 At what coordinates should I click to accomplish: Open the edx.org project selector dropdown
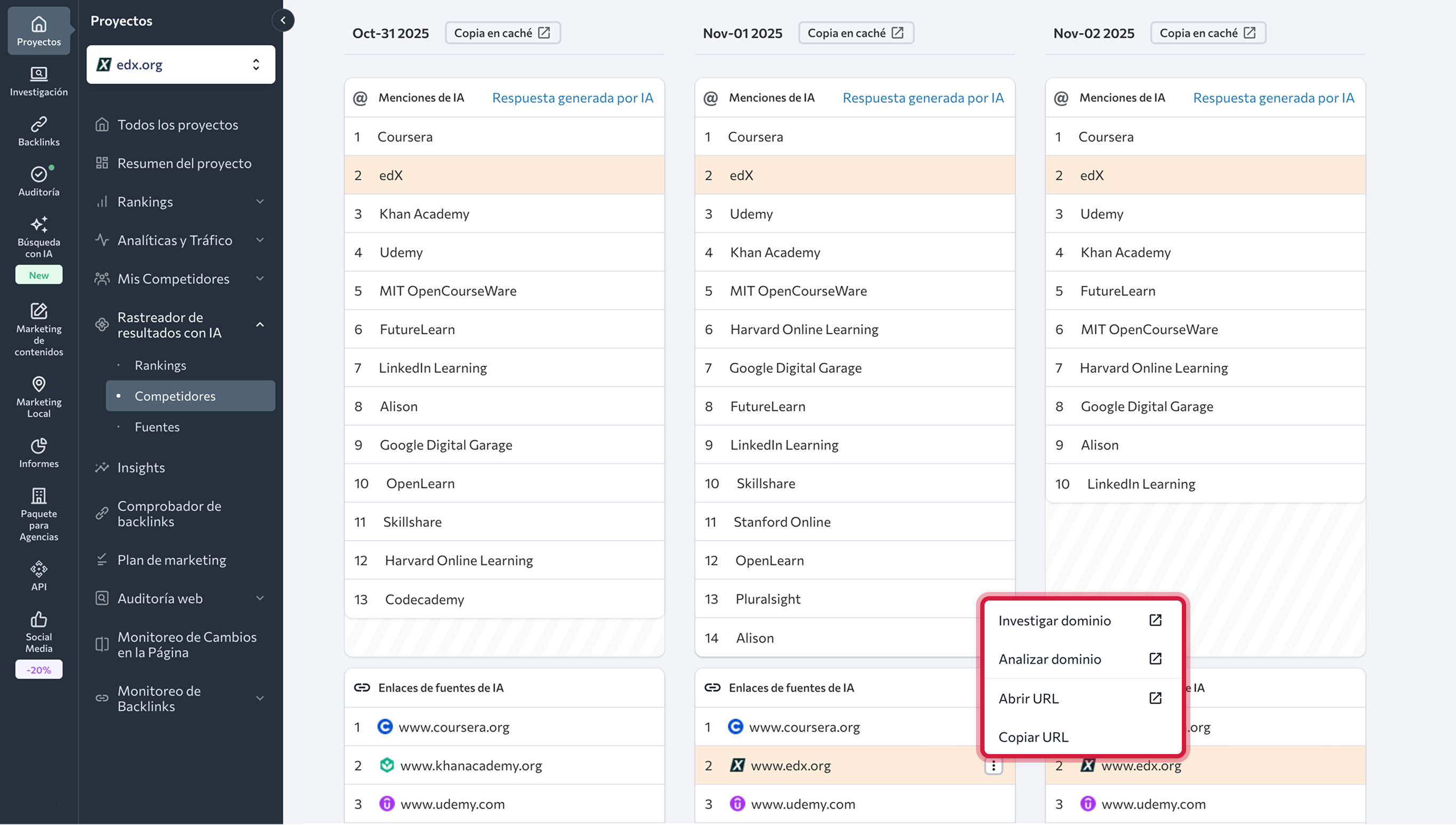coord(181,65)
